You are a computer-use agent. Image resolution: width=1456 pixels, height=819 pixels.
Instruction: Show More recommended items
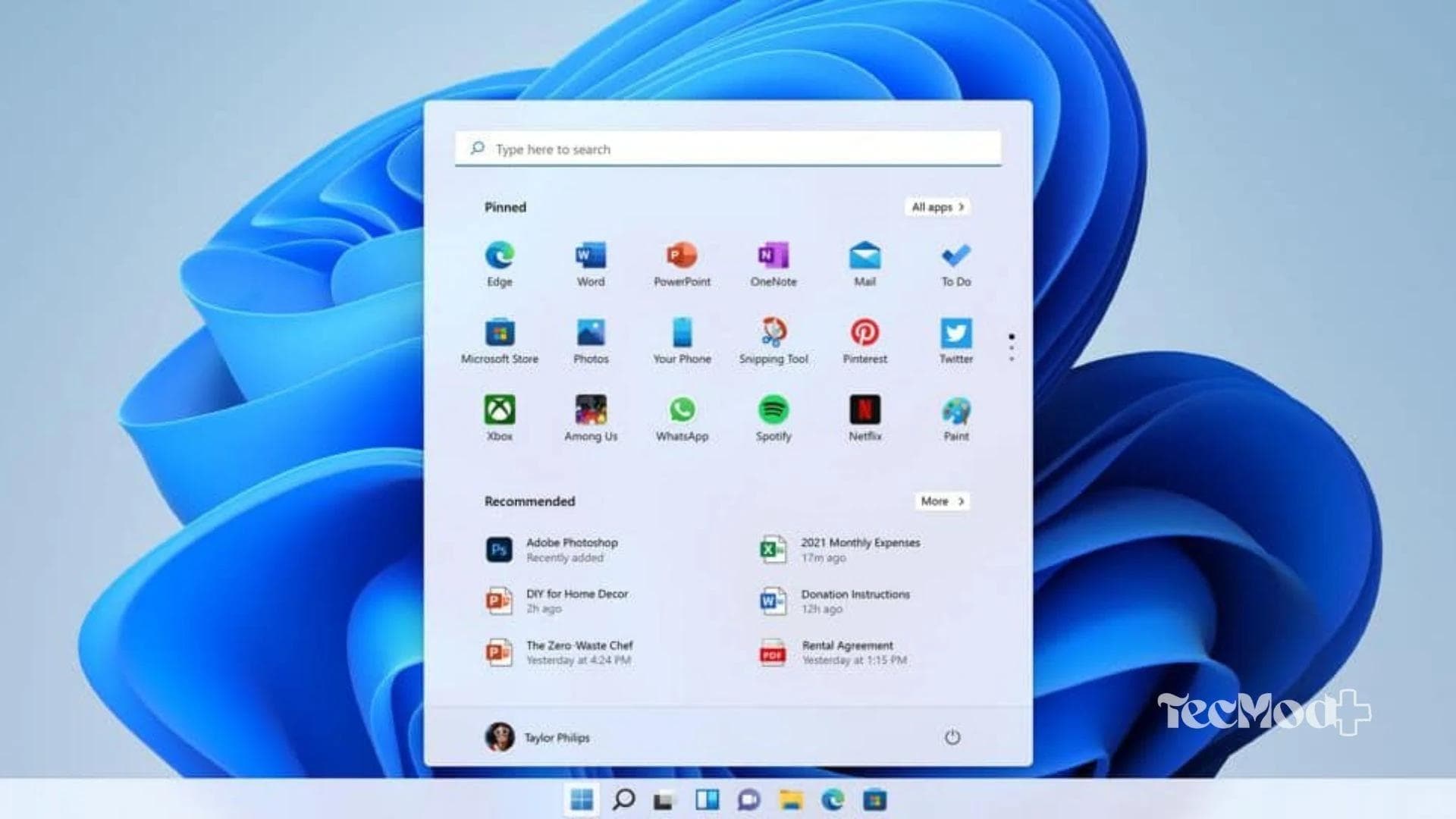tap(942, 501)
